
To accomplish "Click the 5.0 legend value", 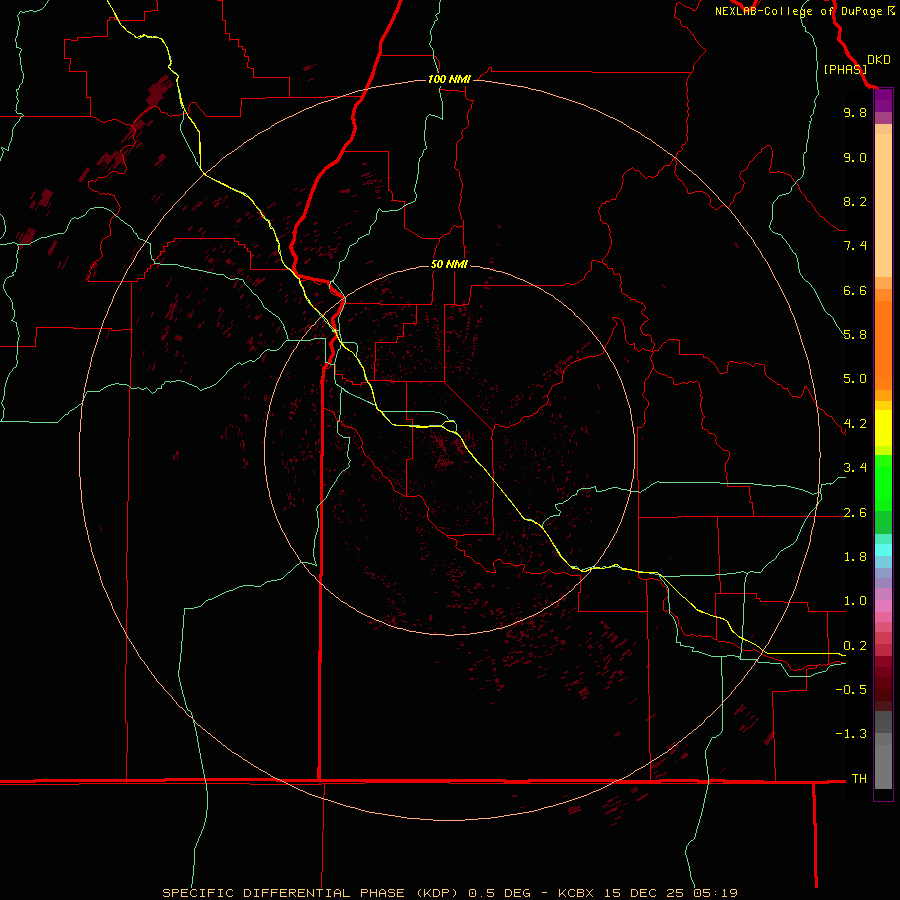I will coord(855,379).
